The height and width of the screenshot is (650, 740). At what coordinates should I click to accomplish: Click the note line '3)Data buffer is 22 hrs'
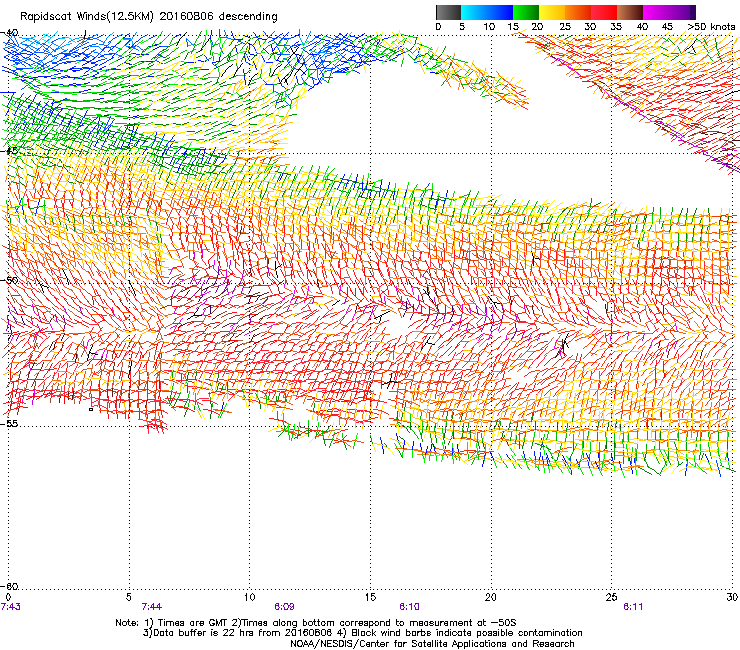(x=362, y=633)
